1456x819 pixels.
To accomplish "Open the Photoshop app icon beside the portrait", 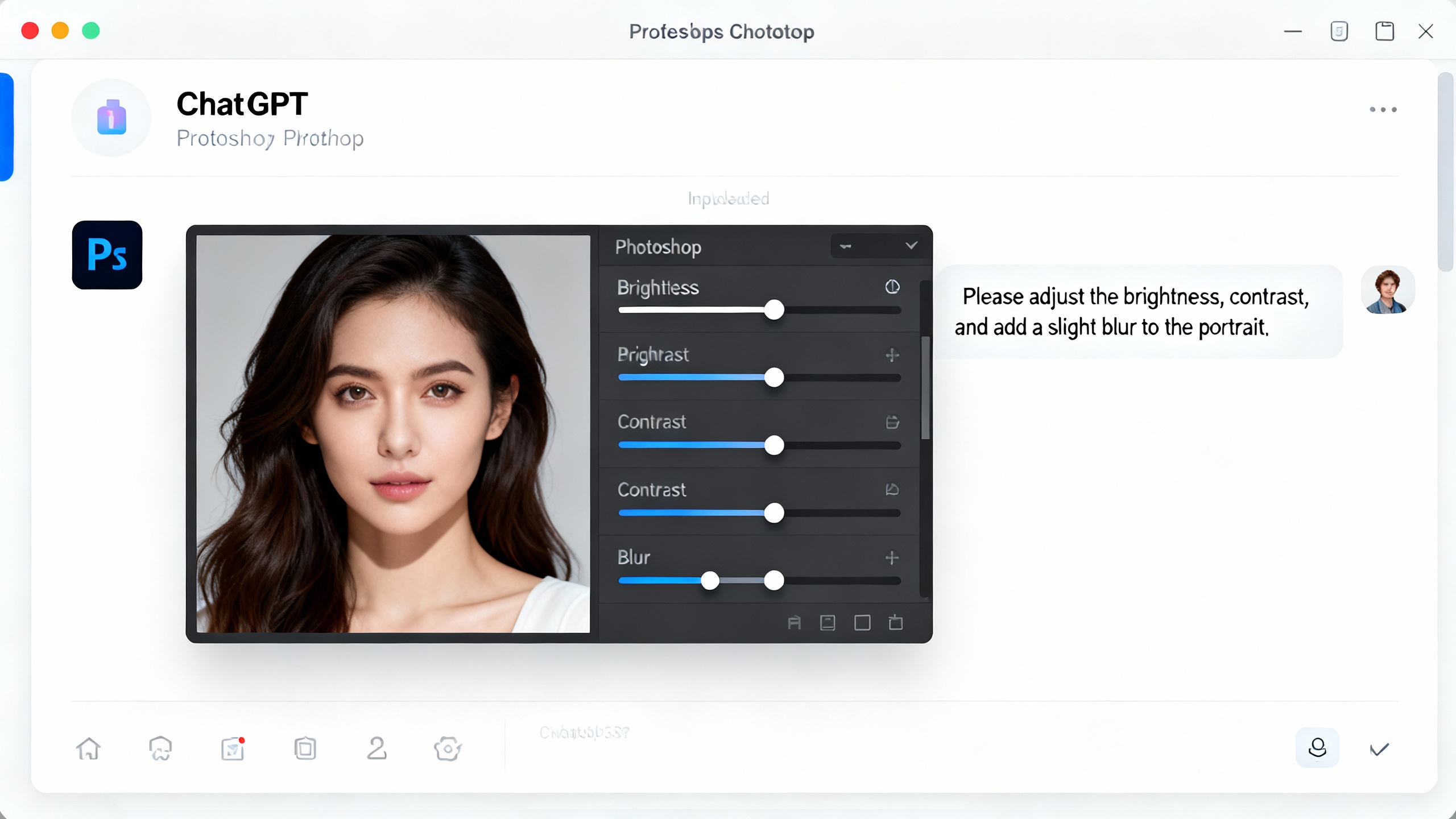I will [x=106, y=255].
